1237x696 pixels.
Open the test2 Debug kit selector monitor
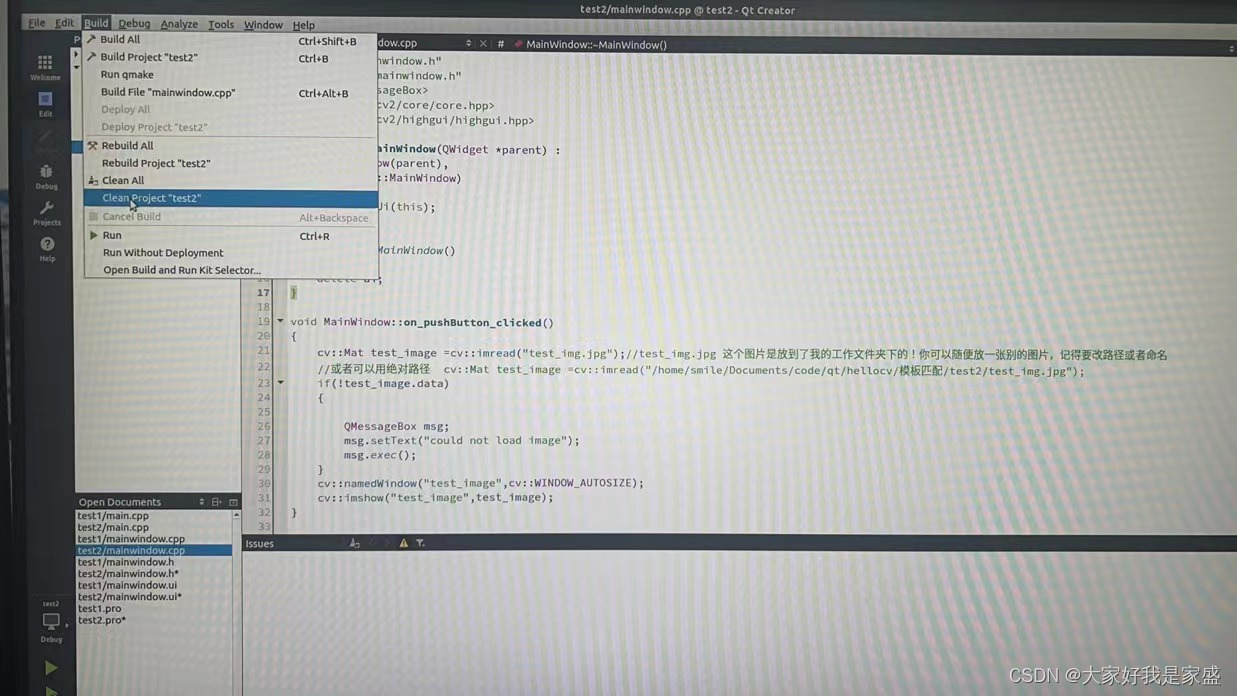[x=51, y=622]
